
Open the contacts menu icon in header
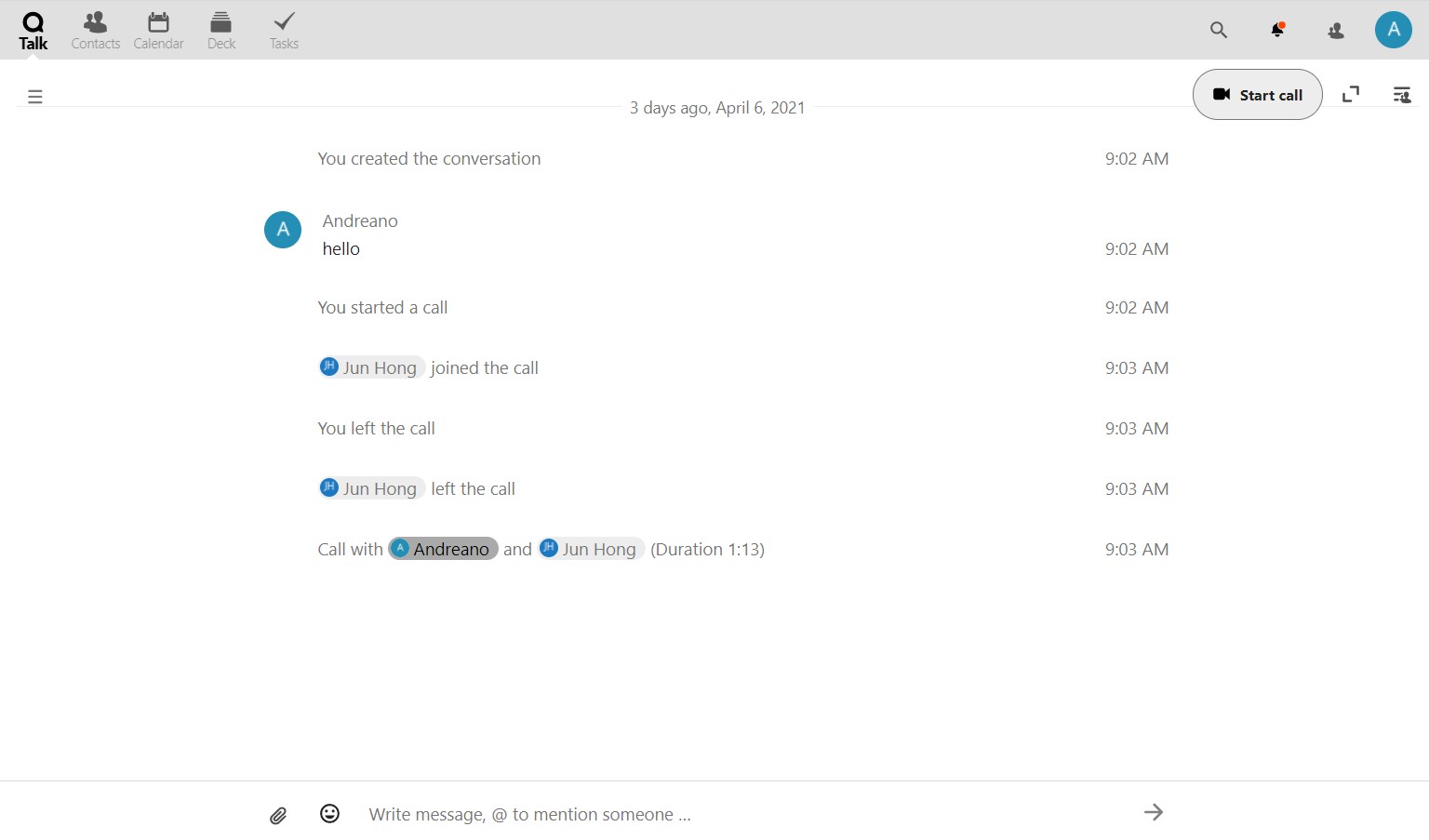[x=1336, y=31]
